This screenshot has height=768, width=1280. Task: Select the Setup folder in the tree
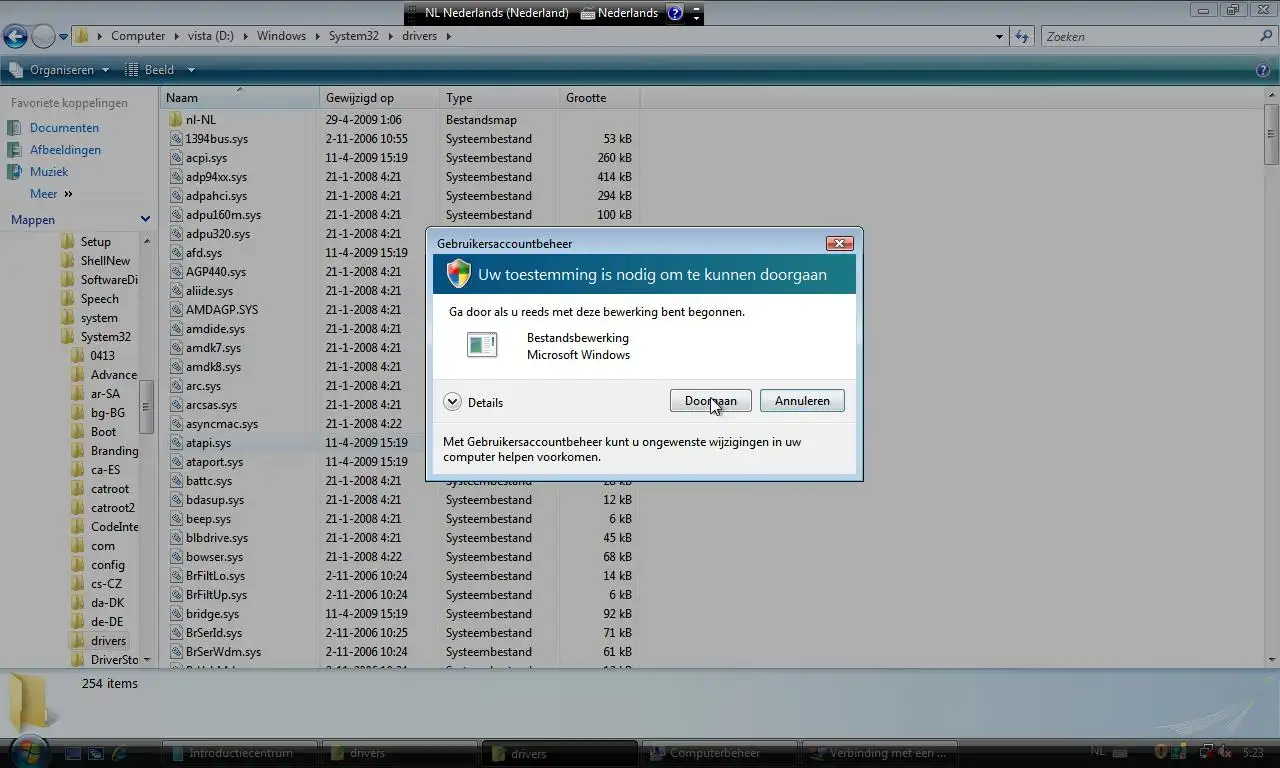point(95,242)
